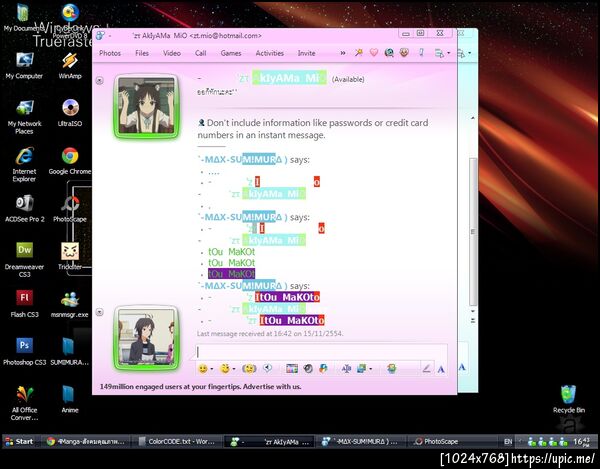The image size is (600, 469).
Task: Open My Network Places icon
Action: (x=24, y=117)
